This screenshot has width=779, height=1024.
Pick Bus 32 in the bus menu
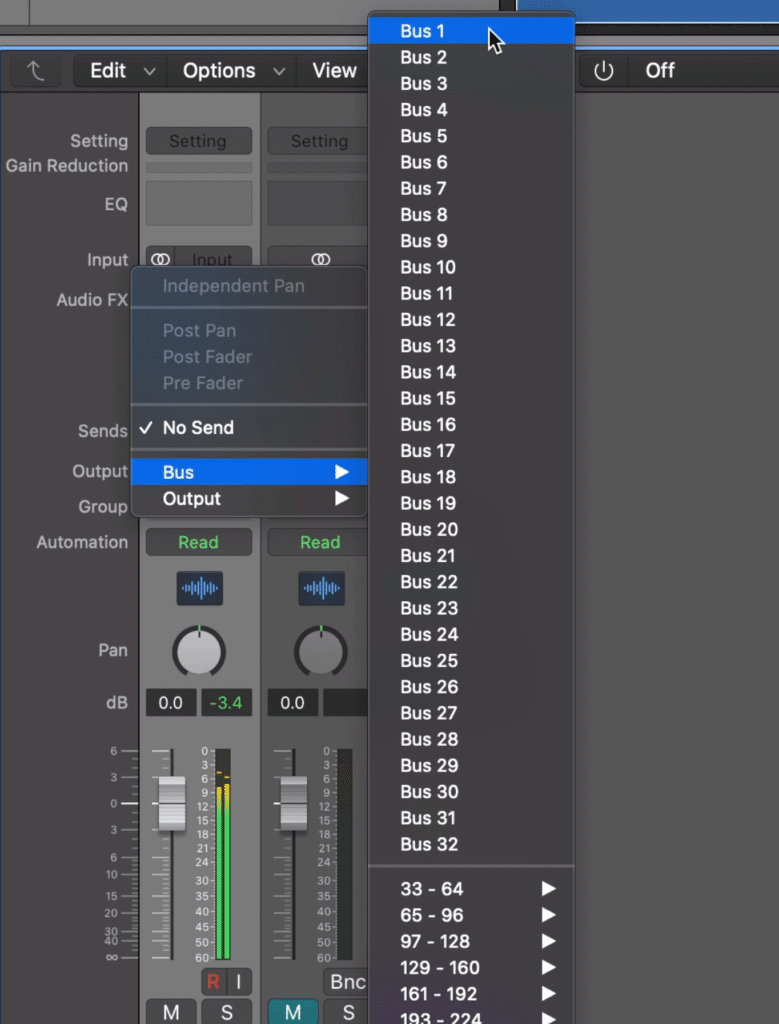(471, 844)
